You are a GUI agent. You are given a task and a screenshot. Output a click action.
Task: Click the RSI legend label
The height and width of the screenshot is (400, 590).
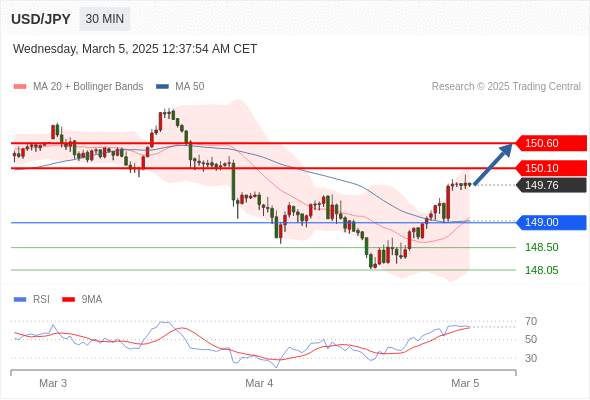click(41, 300)
